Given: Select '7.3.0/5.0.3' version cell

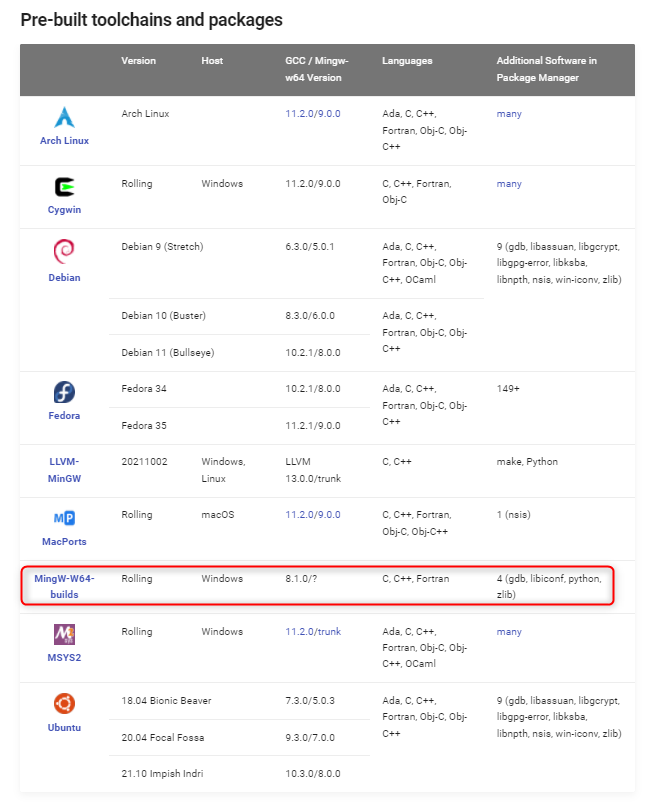Looking at the screenshot, I should tap(310, 701).
